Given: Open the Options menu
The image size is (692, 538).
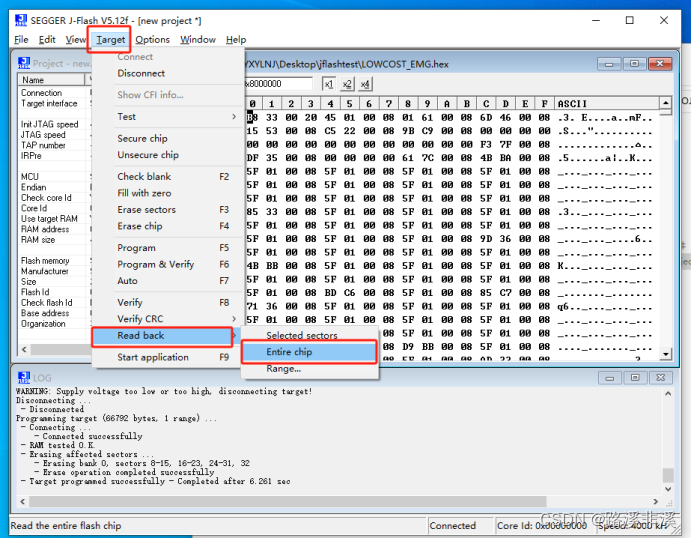Looking at the screenshot, I should point(152,40).
